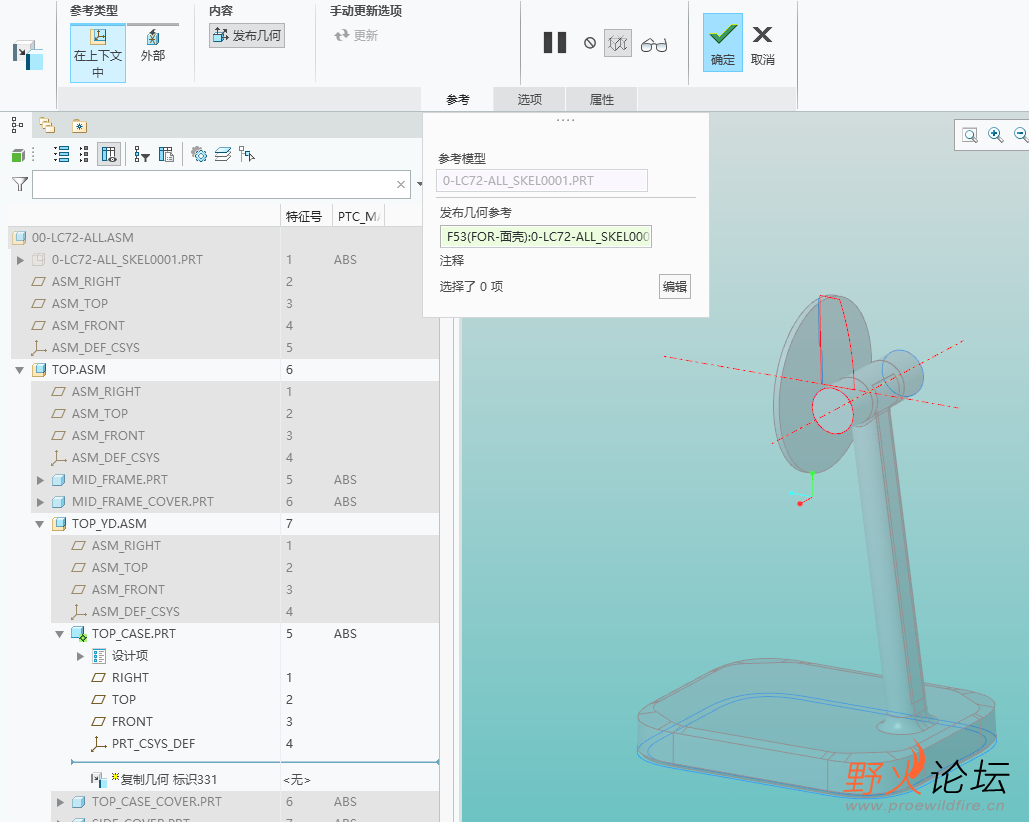
Task: Click the 更新 manual update option
Action: [x=356, y=35]
